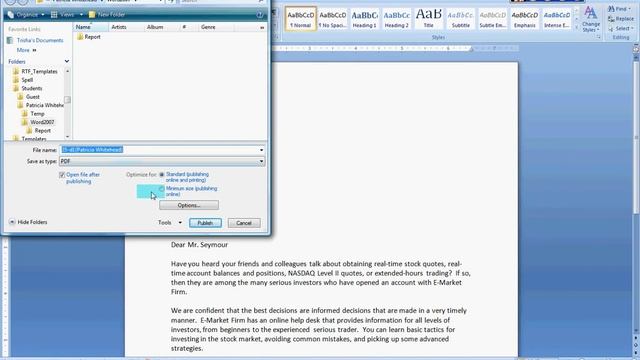
Task: Select the Report subfolder in folder tree
Action: (38, 131)
